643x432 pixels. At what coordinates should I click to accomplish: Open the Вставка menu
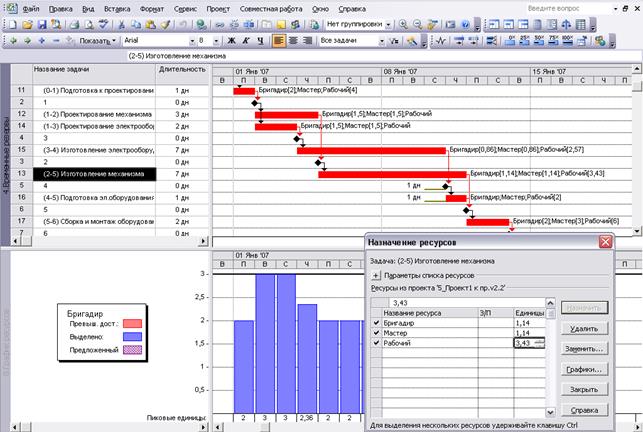coord(117,9)
